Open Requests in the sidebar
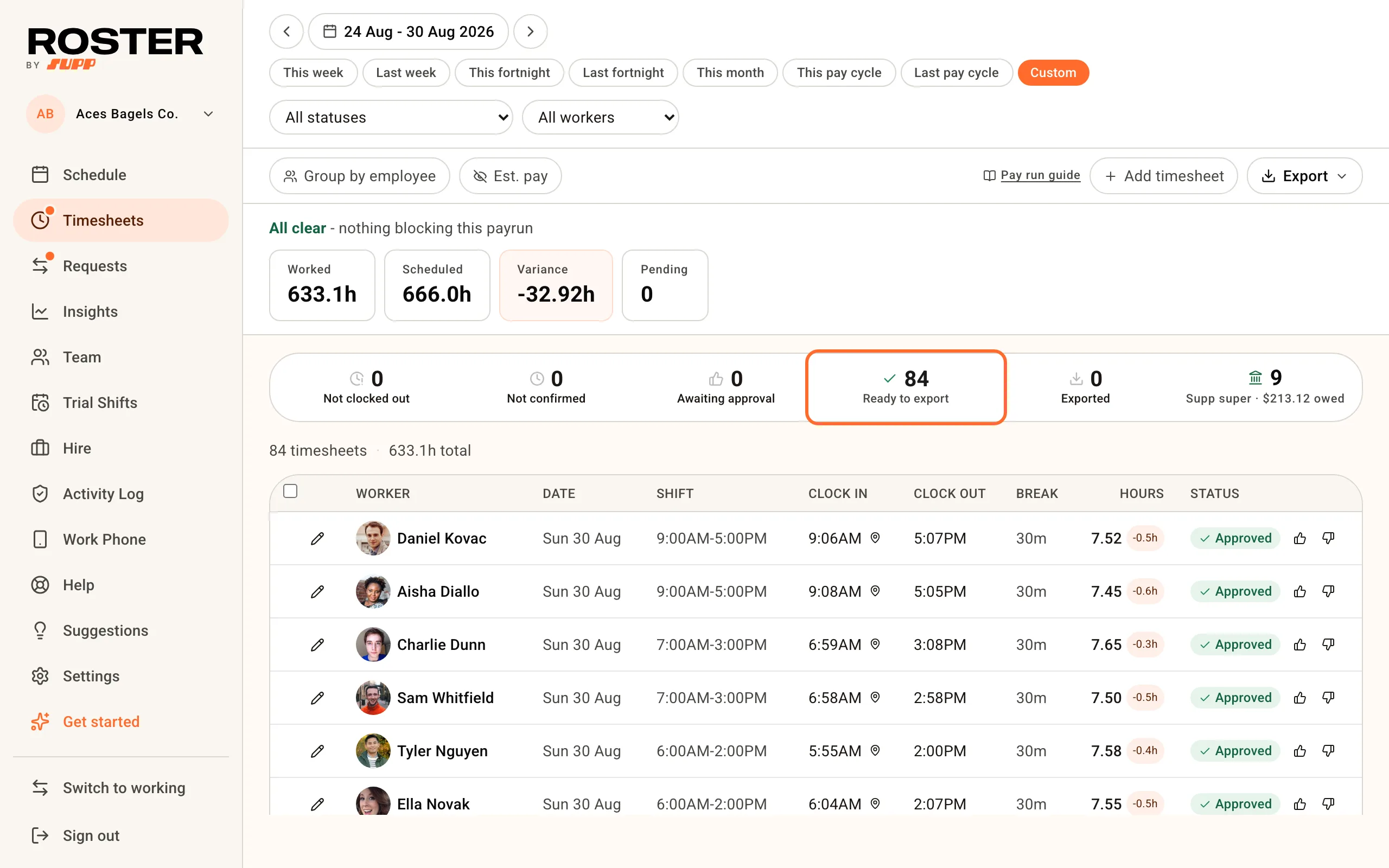The image size is (1389, 868). point(121,266)
